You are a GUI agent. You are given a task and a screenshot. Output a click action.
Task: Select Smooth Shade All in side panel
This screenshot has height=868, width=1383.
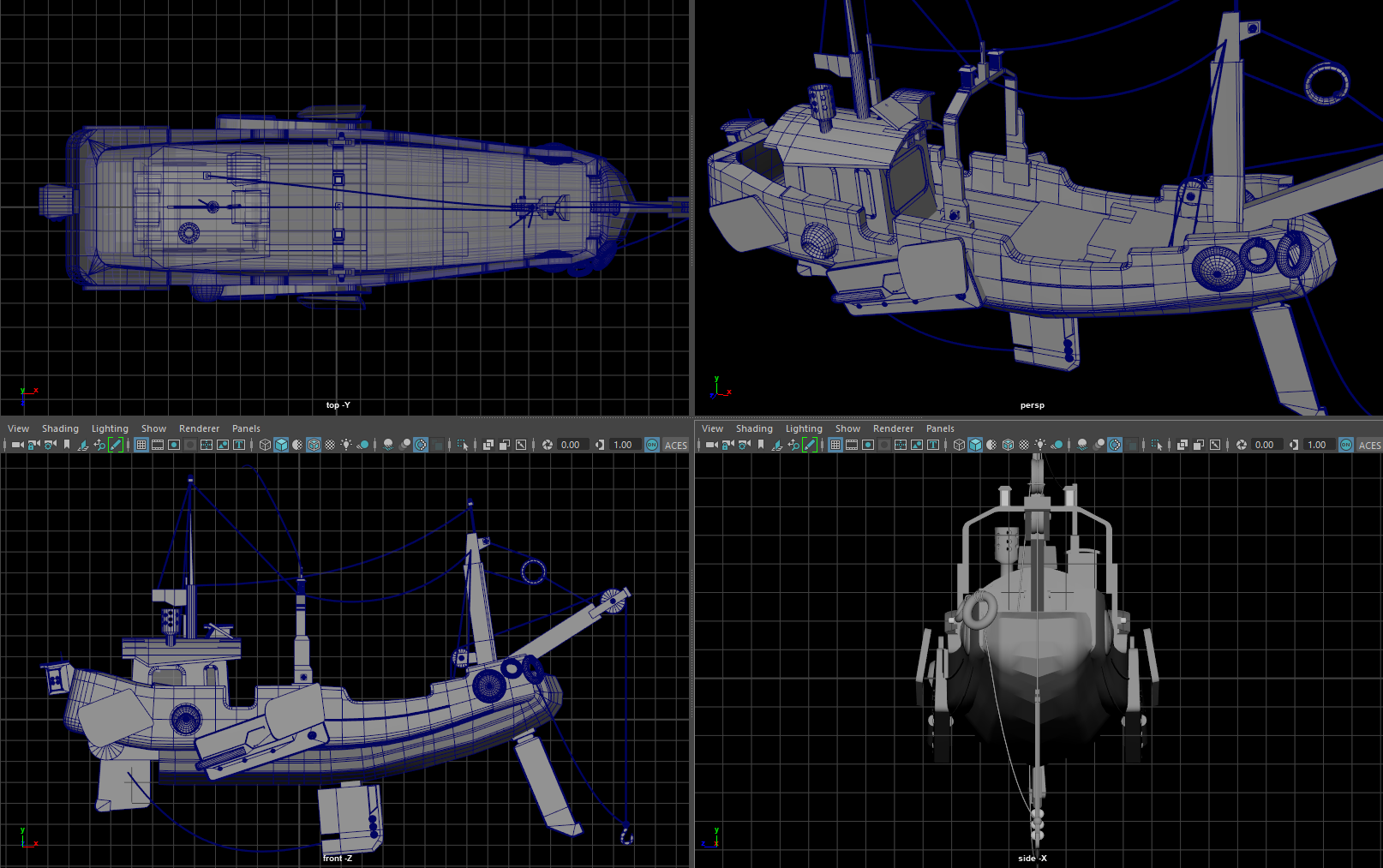pos(975,445)
